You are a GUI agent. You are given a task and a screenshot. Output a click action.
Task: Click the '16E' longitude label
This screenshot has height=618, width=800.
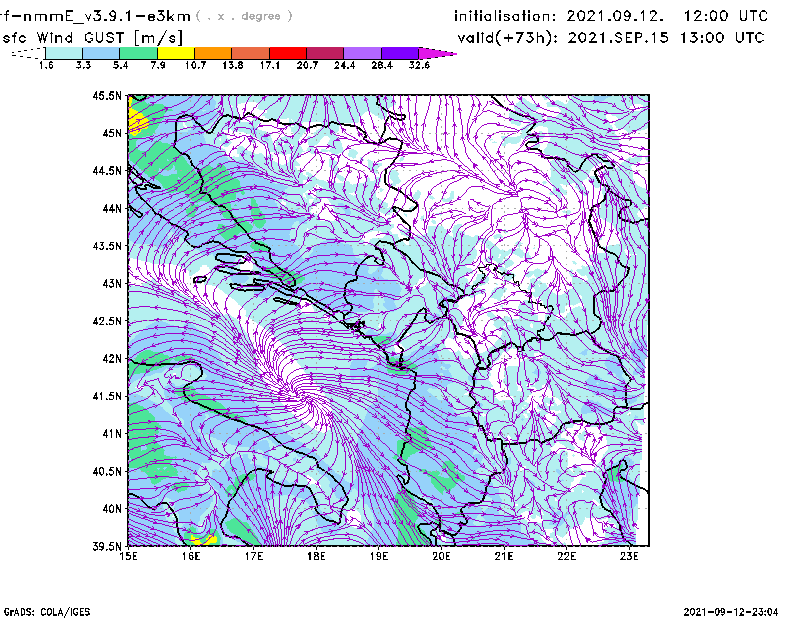tap(191, 556)
